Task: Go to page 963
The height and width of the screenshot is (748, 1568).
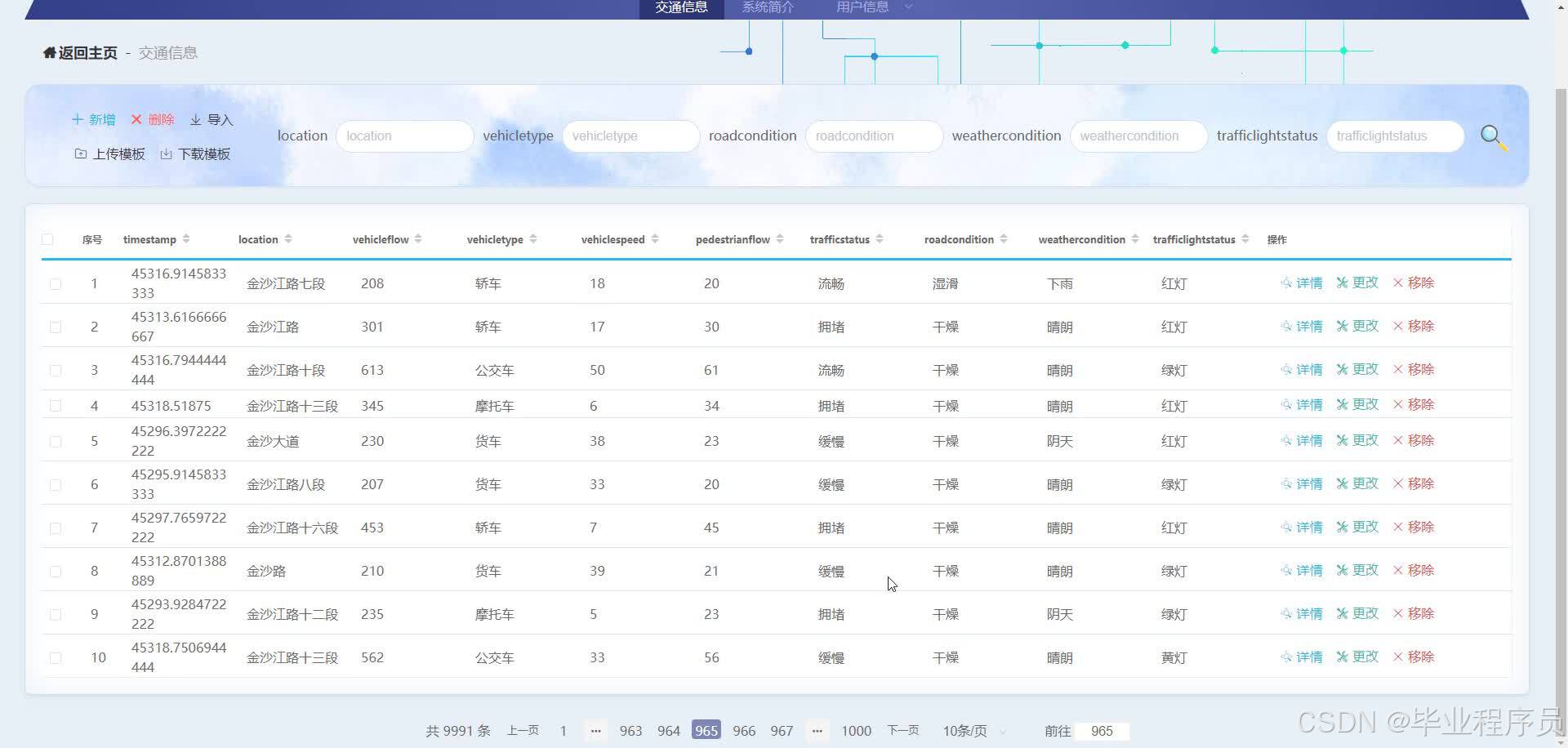Action: 630,731
